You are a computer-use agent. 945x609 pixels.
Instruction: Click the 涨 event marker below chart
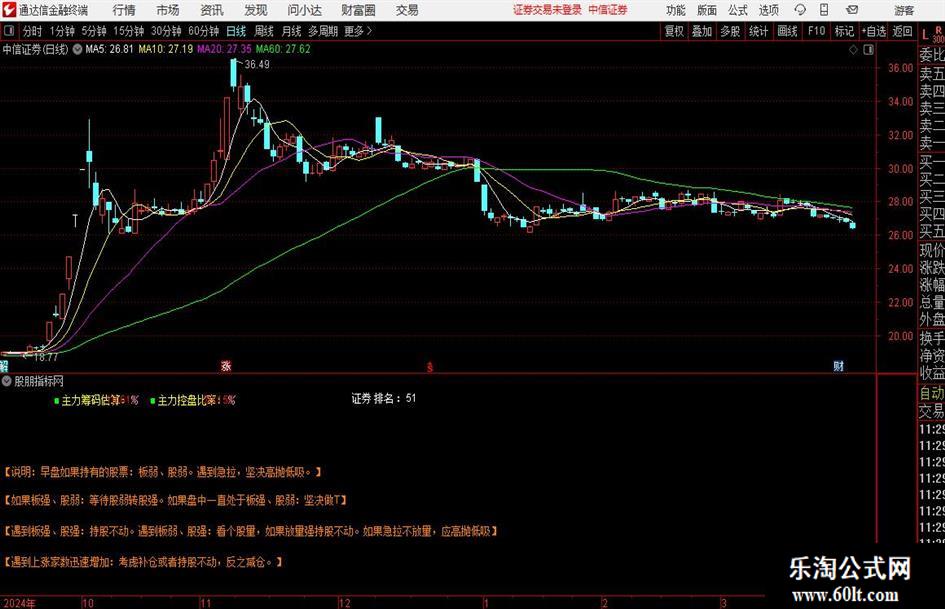pyautogui.click(x=226, y=365)
